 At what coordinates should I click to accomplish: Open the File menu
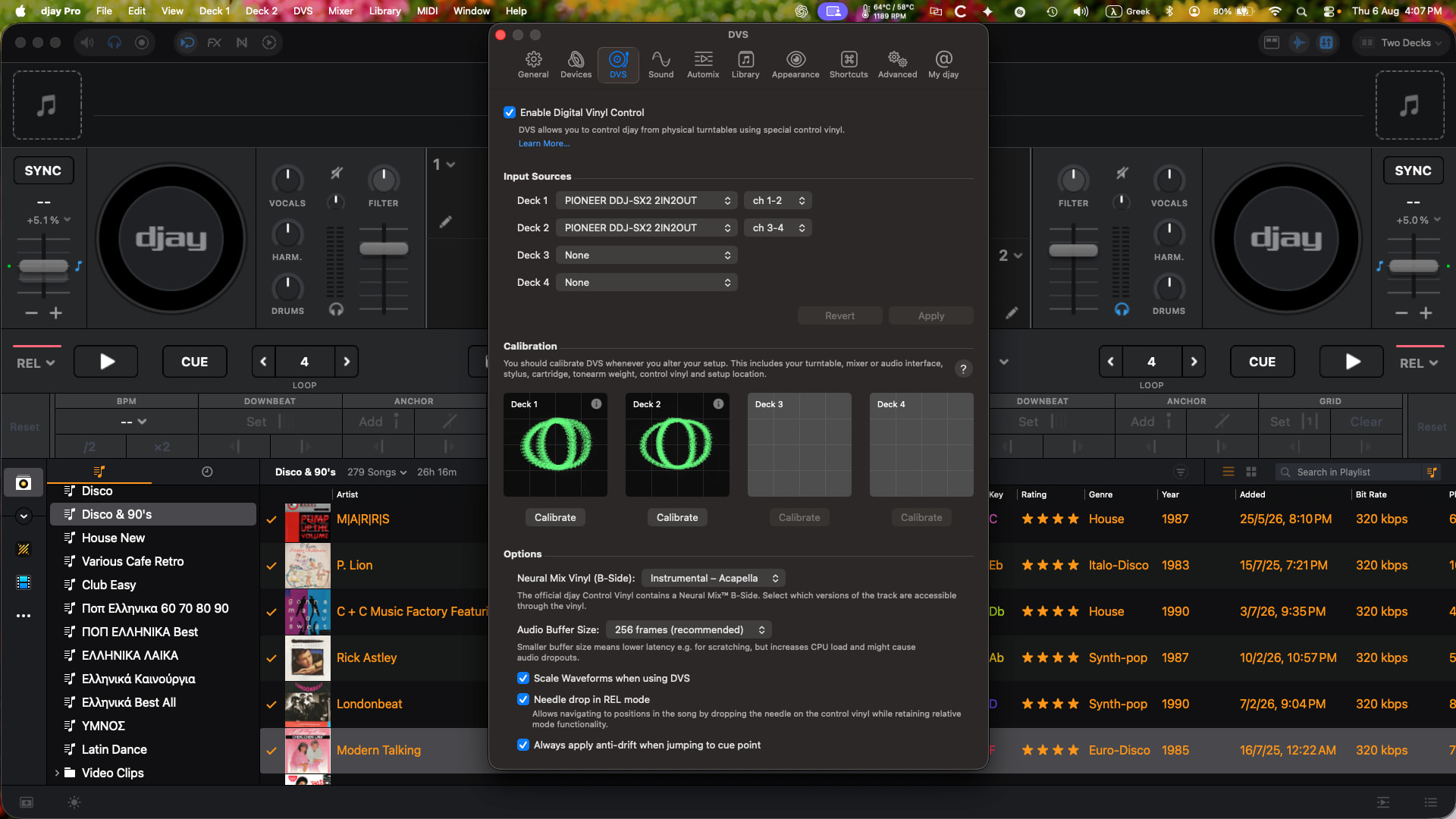pyautogui.click(x=104, y=11)
